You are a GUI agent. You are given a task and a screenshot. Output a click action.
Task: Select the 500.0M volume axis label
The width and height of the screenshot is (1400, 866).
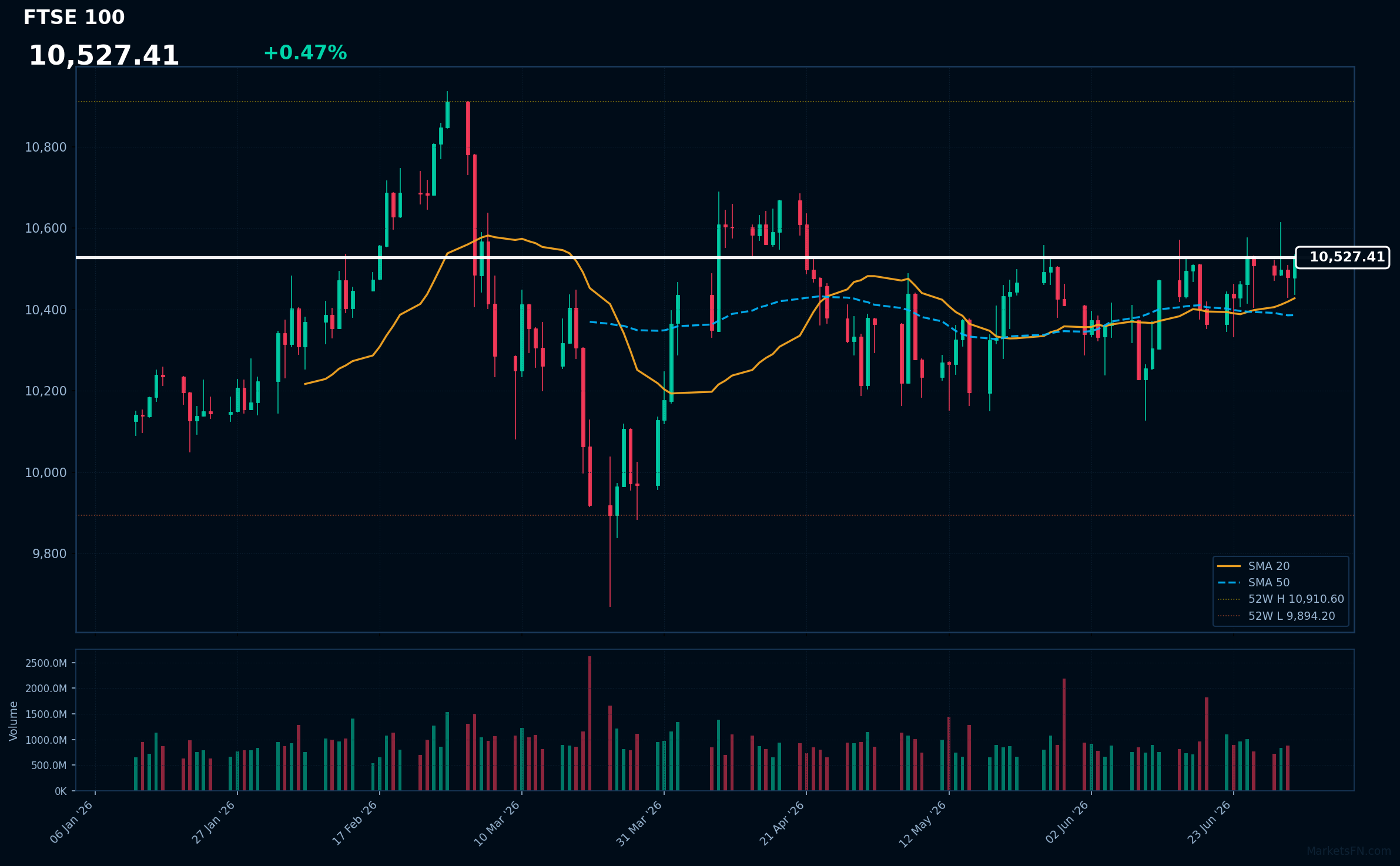tap(48, 766)
